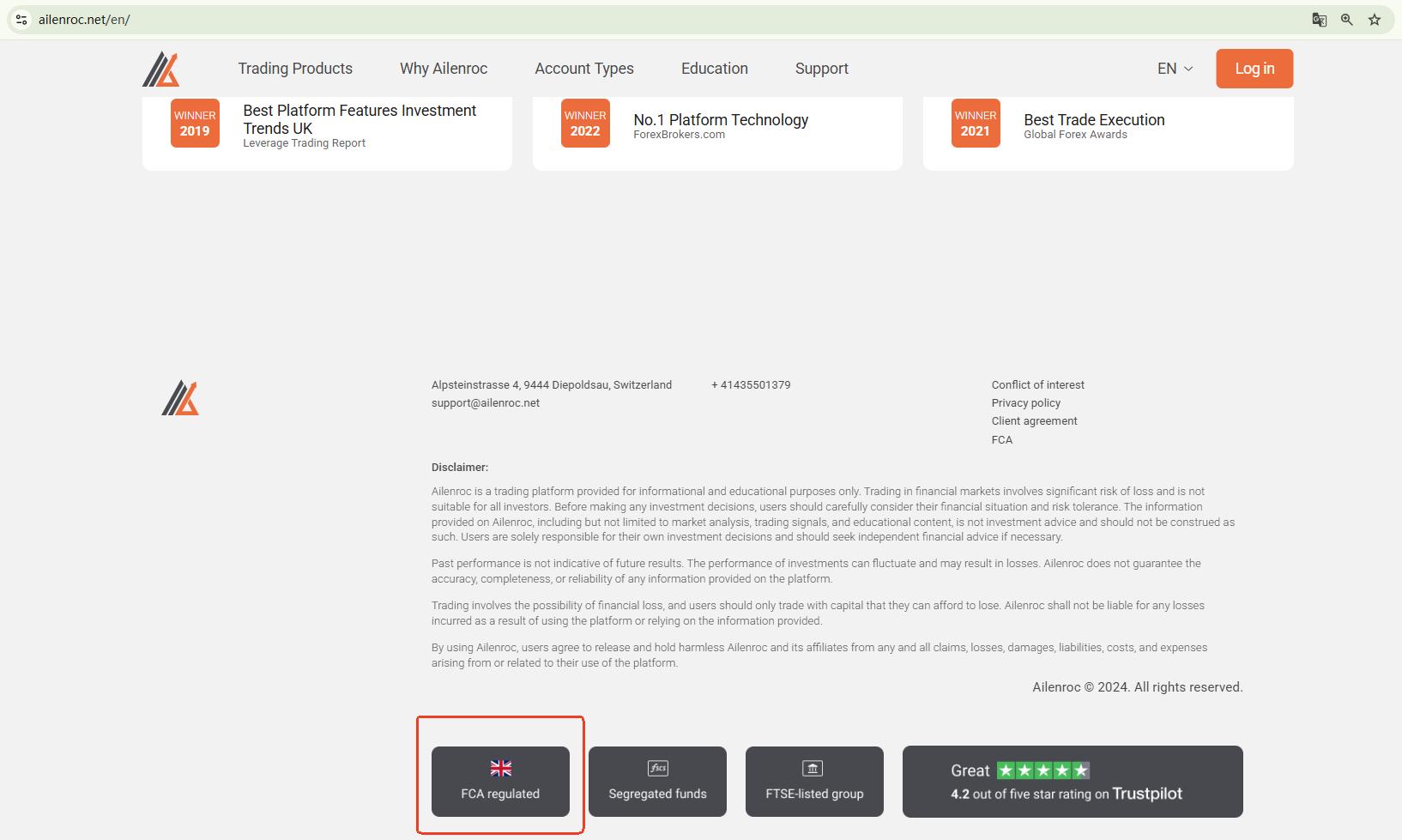Click the Winner 2022 award badge
Screen dimensions: 1402x840
(585, 124)
